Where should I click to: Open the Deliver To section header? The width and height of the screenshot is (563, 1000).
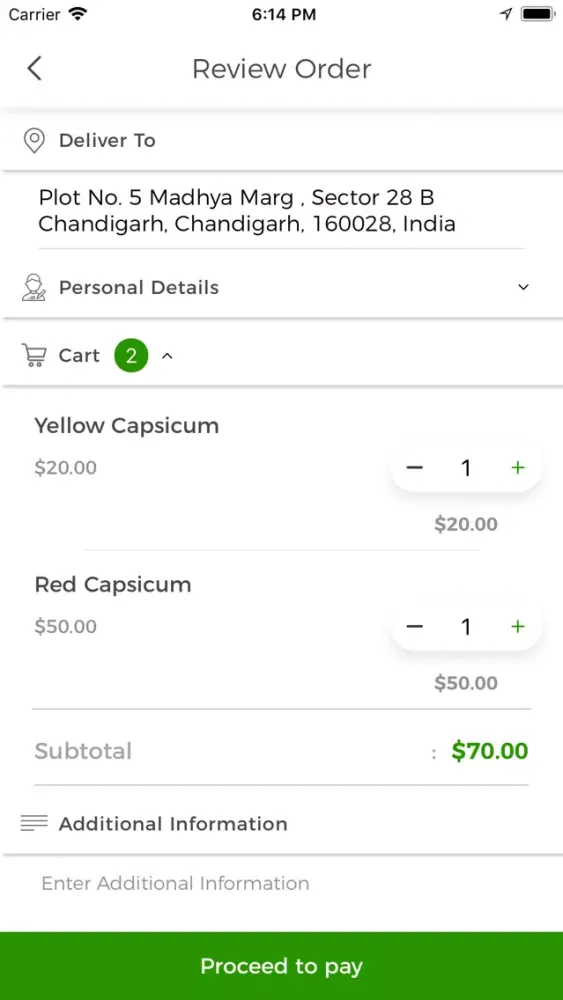click(x=281, y=140)
